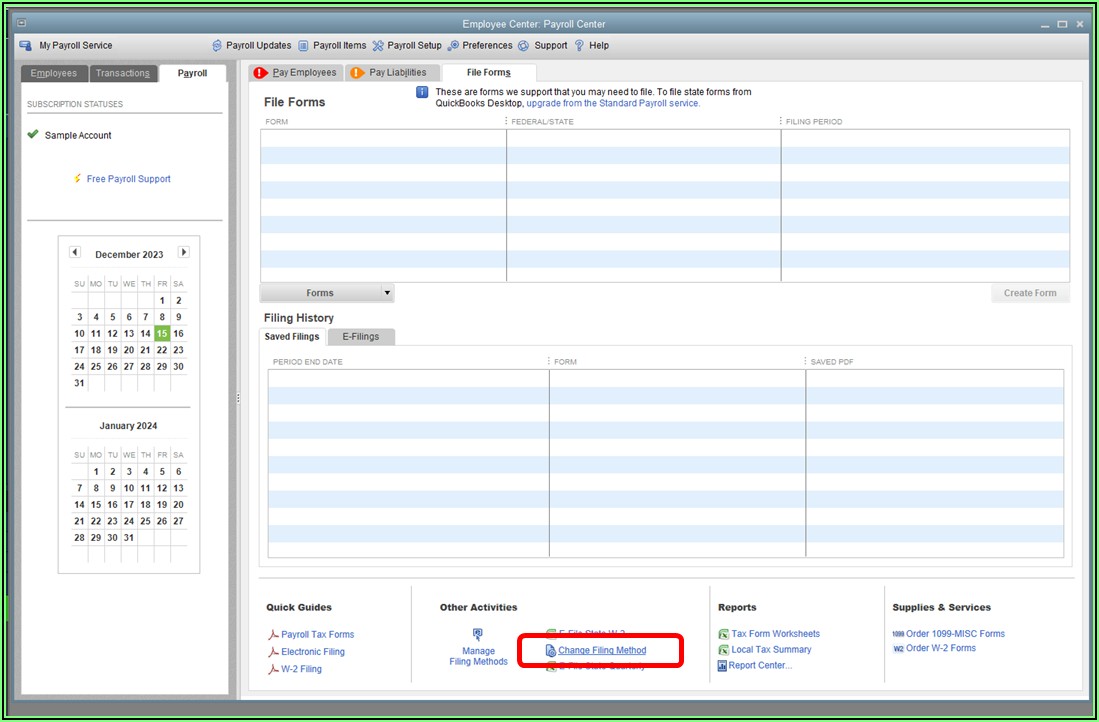Click the Change Filing Method link

pyautogui.click(x=601, y=651)
